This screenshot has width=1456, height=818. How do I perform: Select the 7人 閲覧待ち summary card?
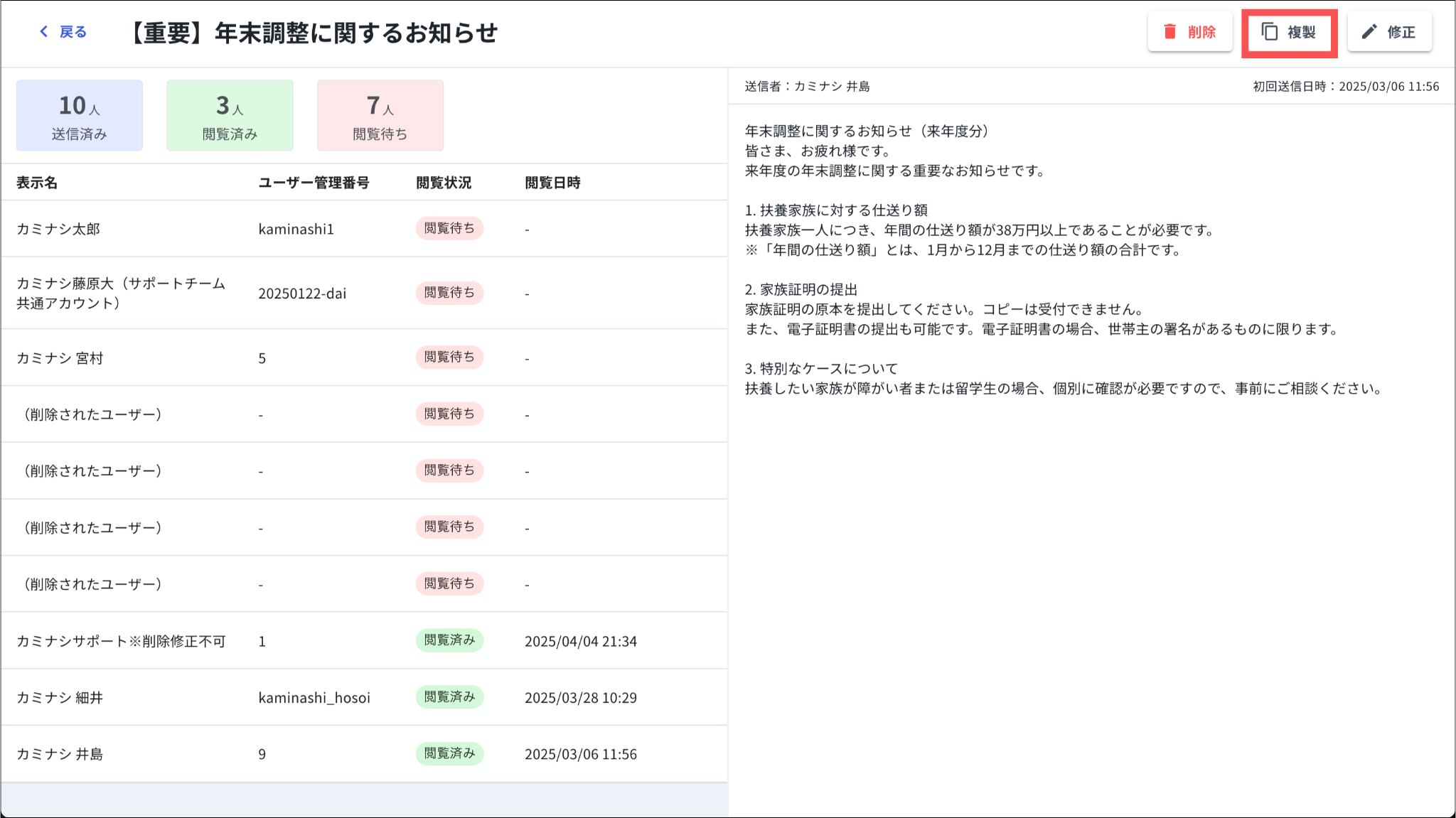pos(380,116)
